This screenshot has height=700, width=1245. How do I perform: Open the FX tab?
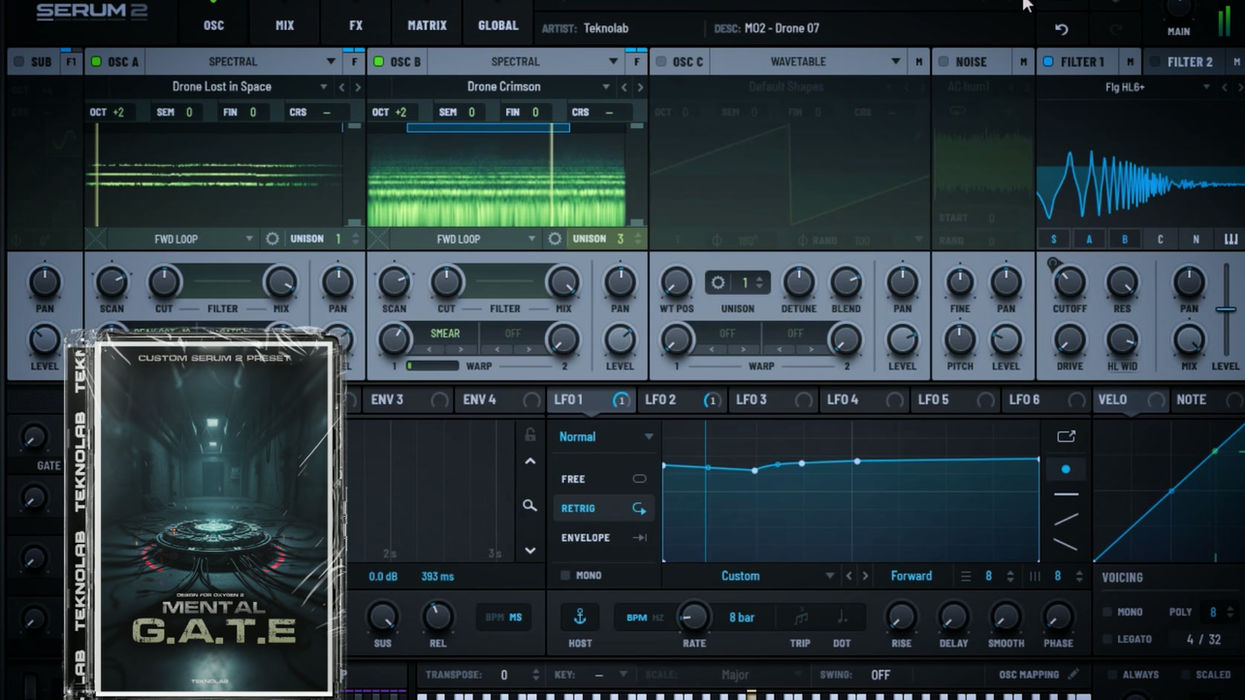pyautogui.click(x=356, y=25)
